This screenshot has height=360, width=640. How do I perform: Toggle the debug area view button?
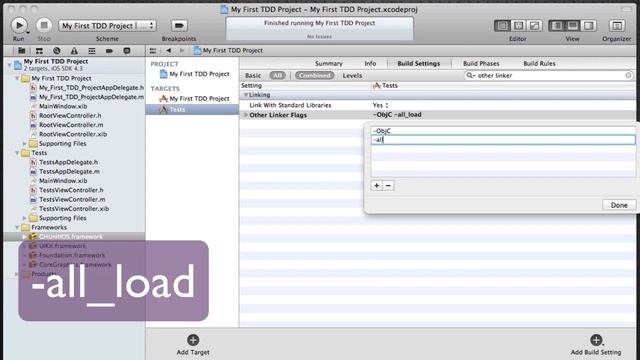click(572, 26)
